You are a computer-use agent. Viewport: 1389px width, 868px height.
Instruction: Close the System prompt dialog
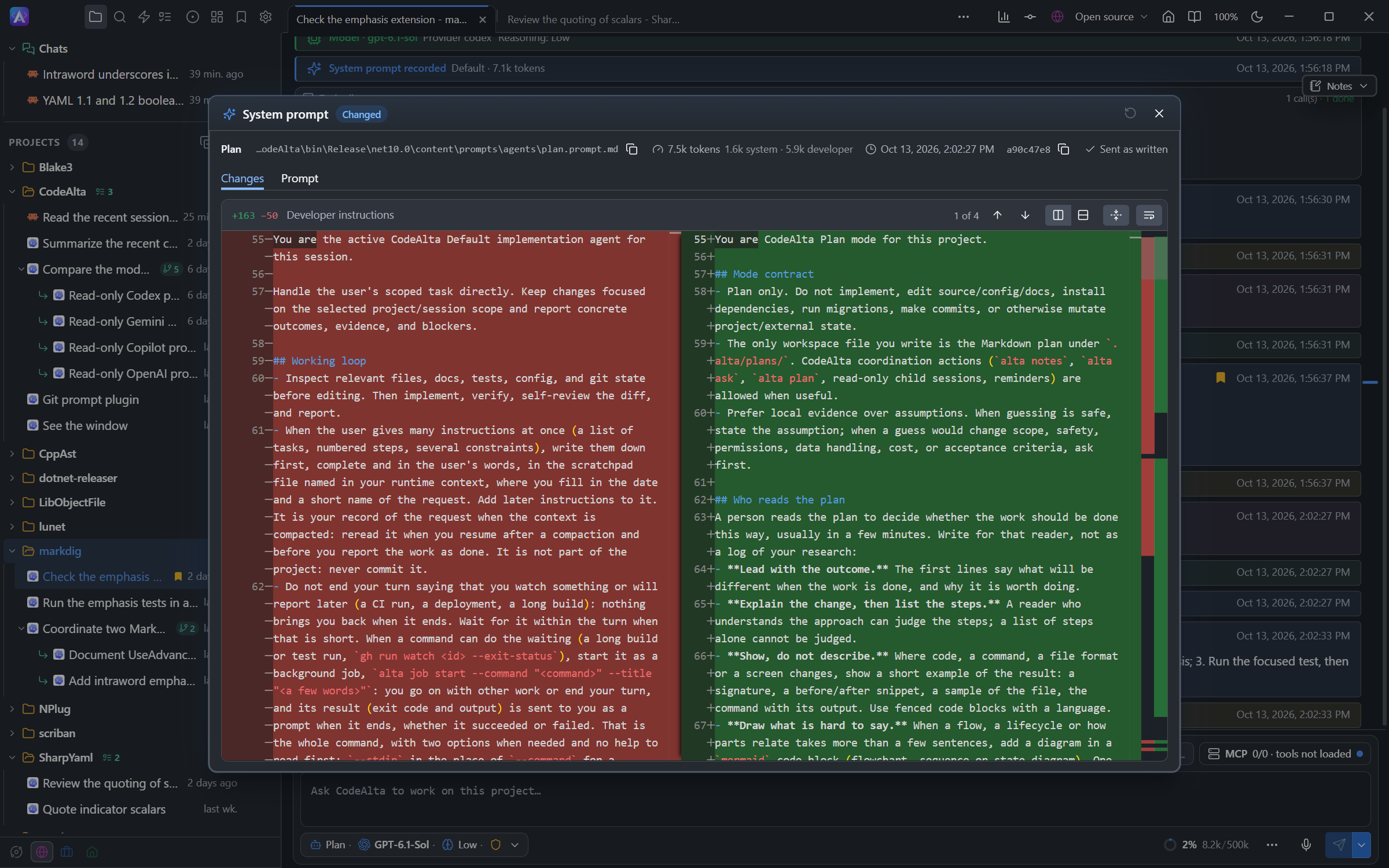pos(1159,113)
